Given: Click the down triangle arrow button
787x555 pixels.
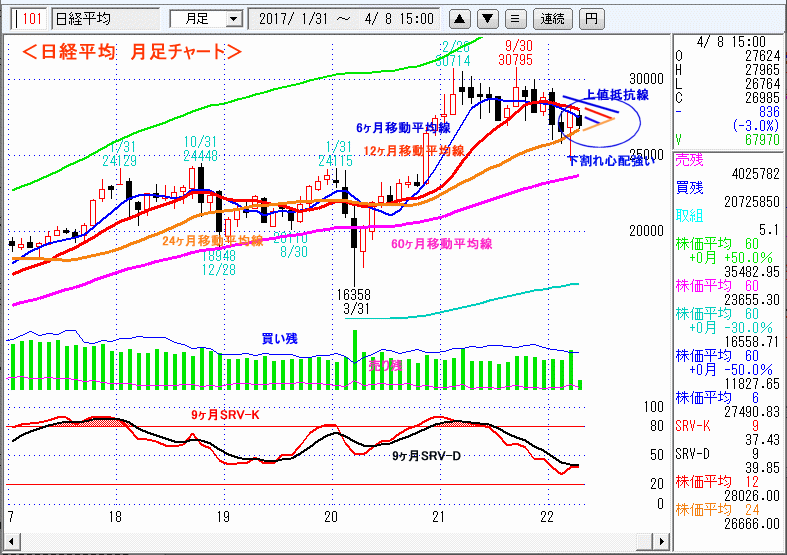Looking at the screenshot, I should tap(487, 18).
